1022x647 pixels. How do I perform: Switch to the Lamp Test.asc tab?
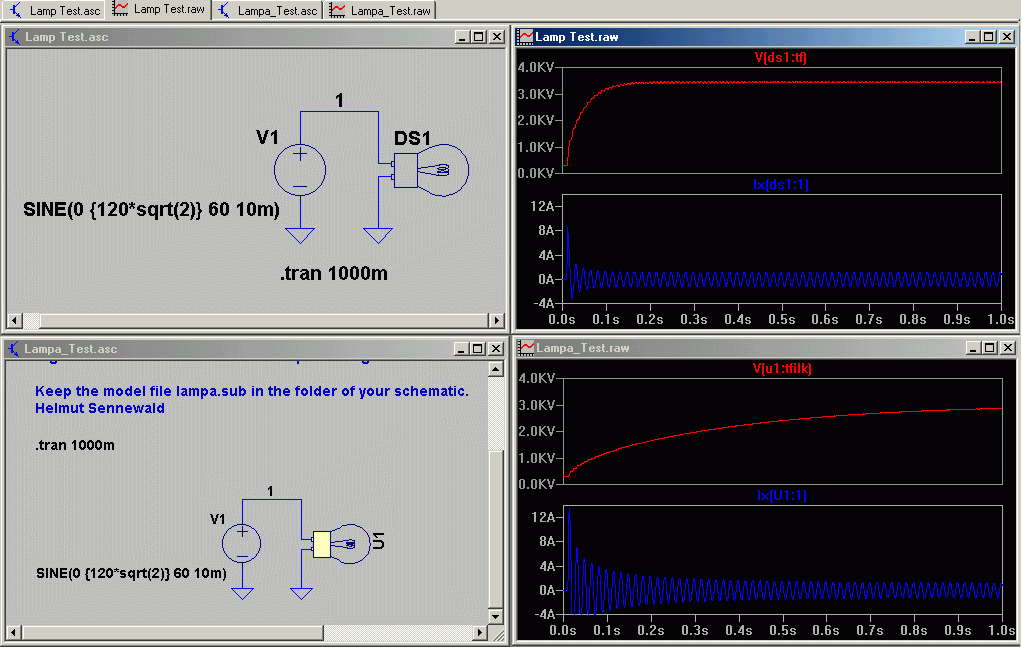click(x=55, y=10)
